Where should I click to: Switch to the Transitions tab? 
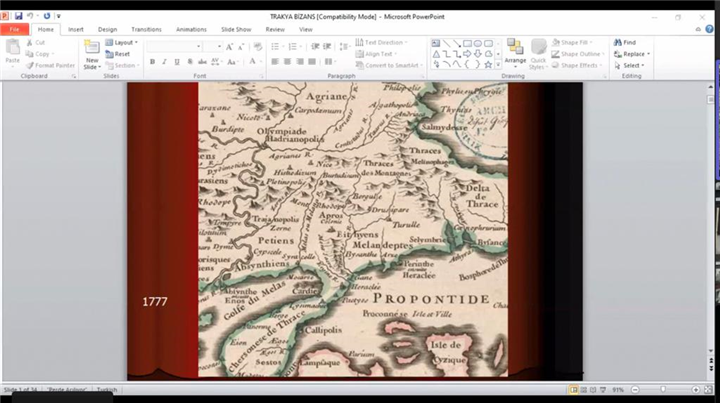(146, 29)
